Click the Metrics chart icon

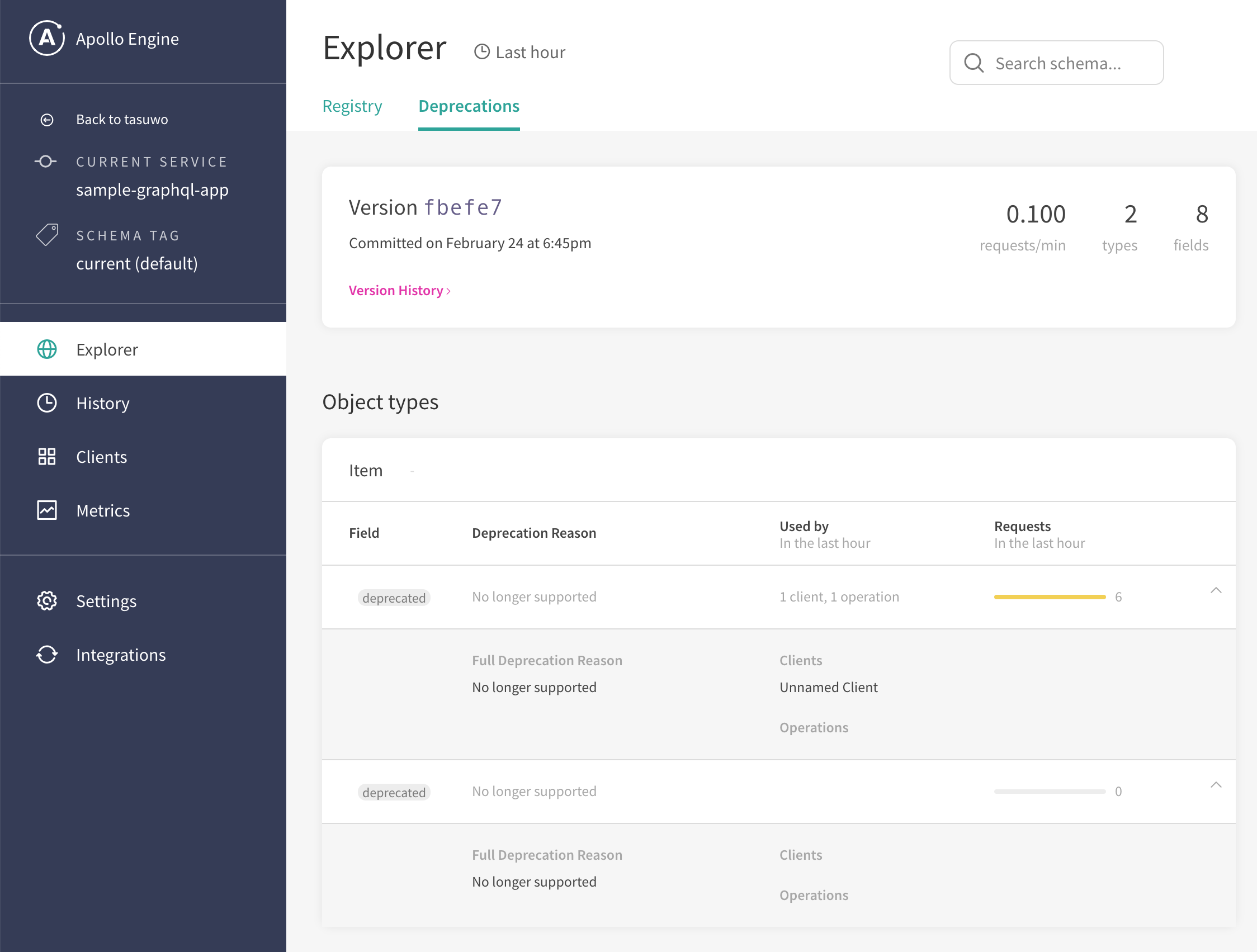pyautogui.click(x=47, y=510)
